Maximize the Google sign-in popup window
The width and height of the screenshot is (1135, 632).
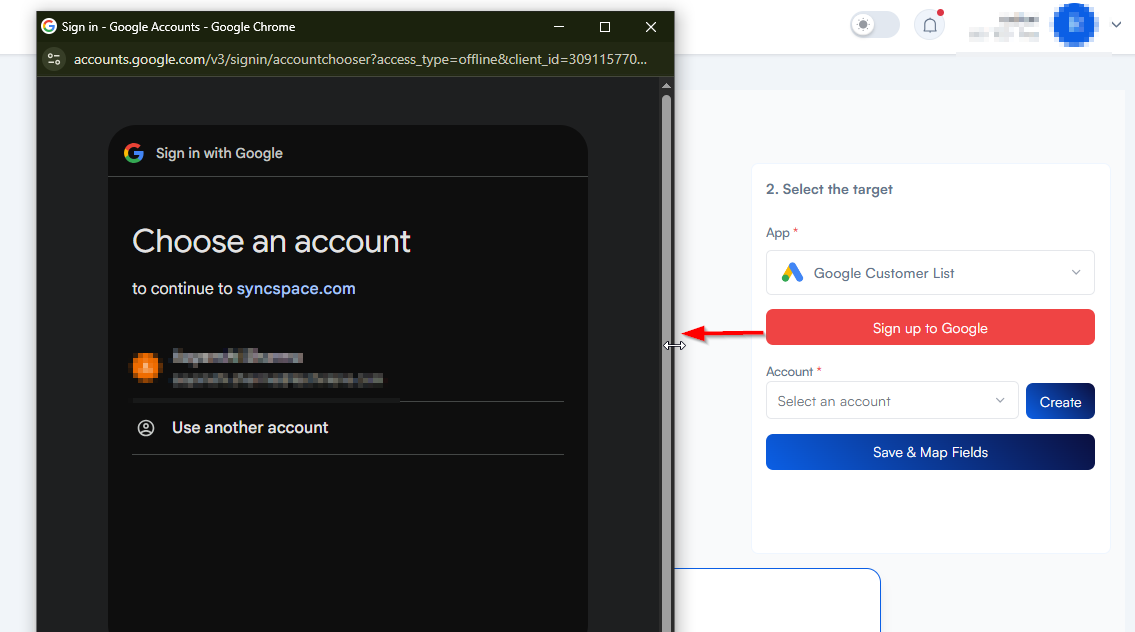coord(605,27)
